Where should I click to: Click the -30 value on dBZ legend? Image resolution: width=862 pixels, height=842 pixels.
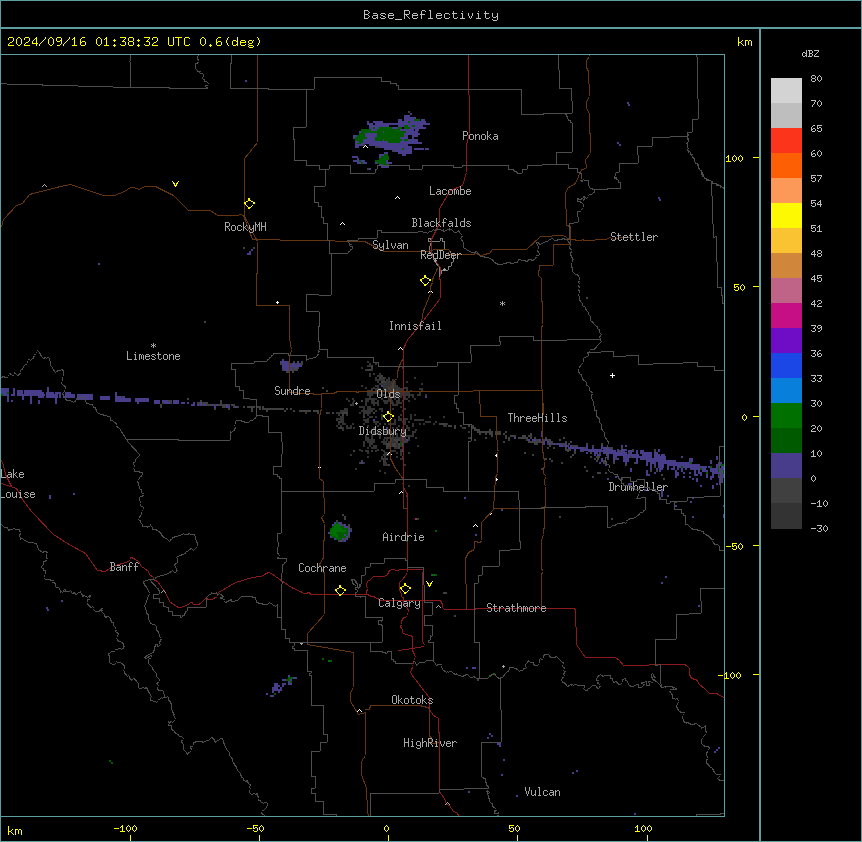pos(819,528)
